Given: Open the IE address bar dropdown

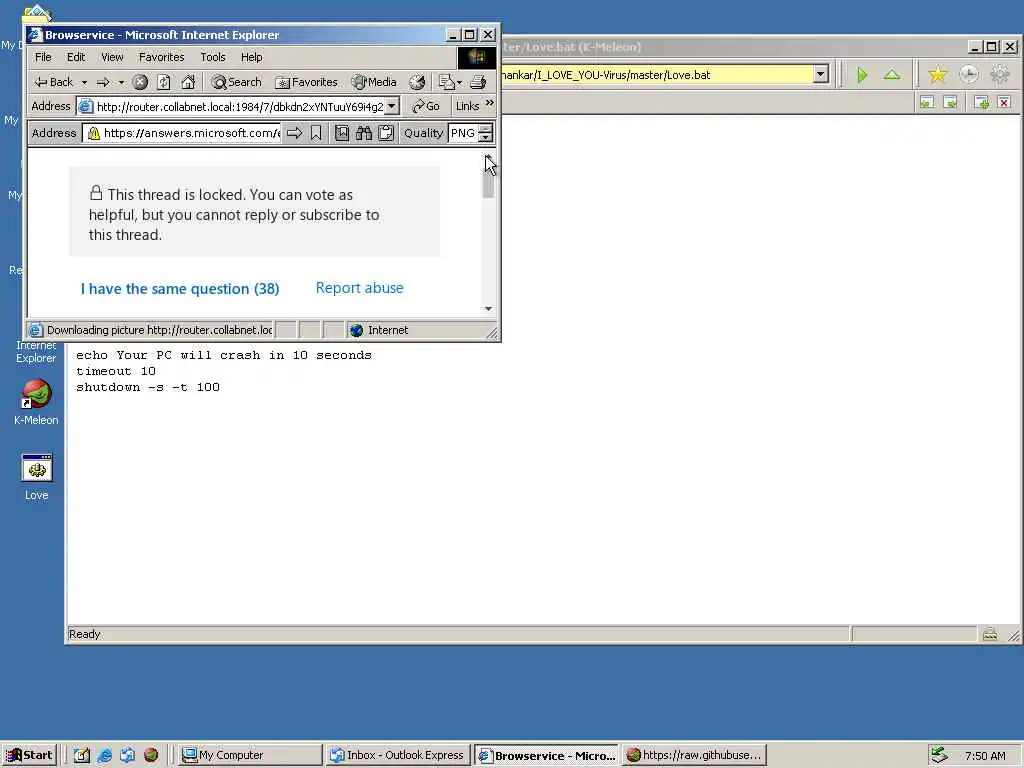Looking at the screenshot, I should pos(391,106).
